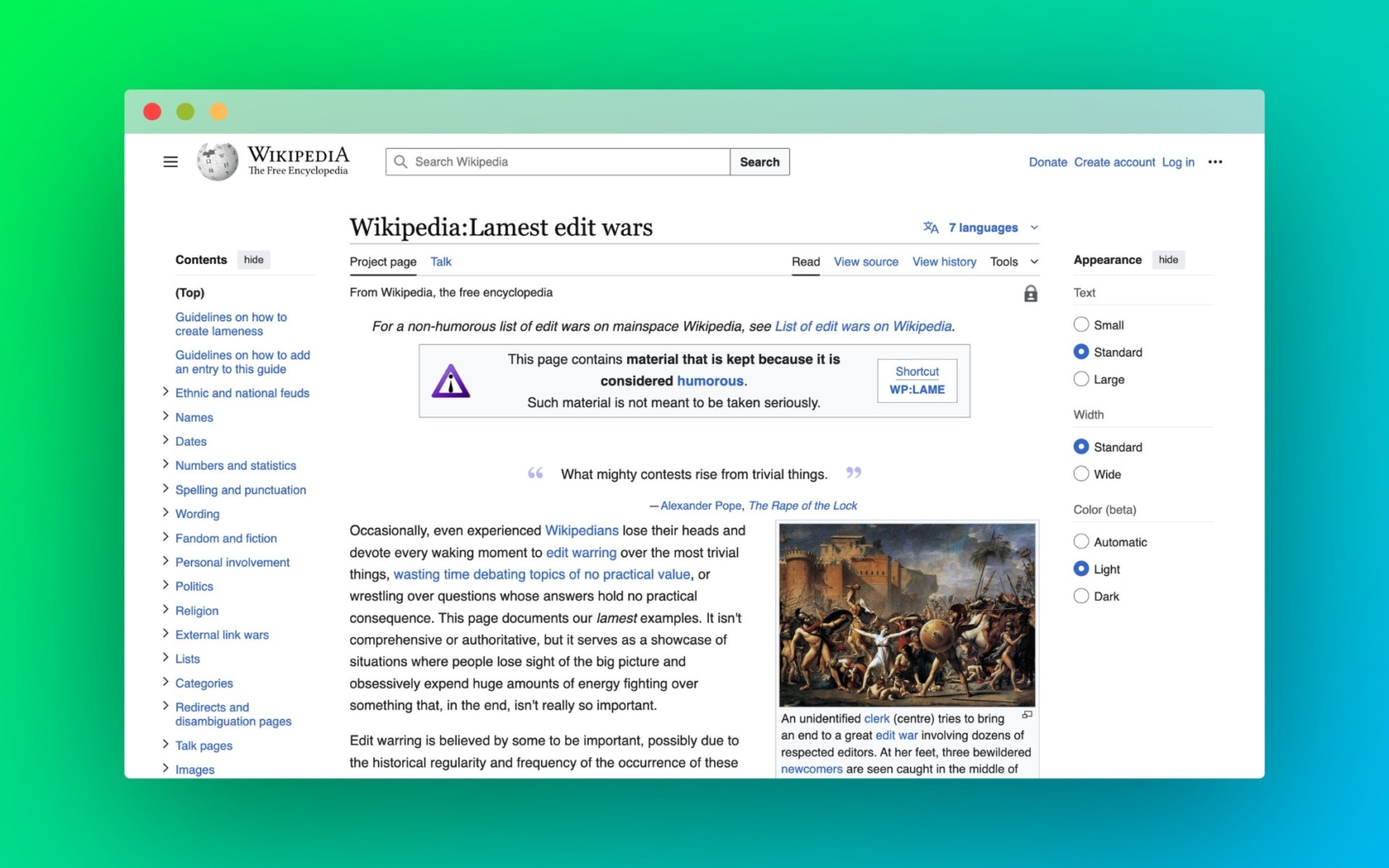
Task: Enlarge the battle painting via its corner icon
Action: click(x=1026, y=715)
